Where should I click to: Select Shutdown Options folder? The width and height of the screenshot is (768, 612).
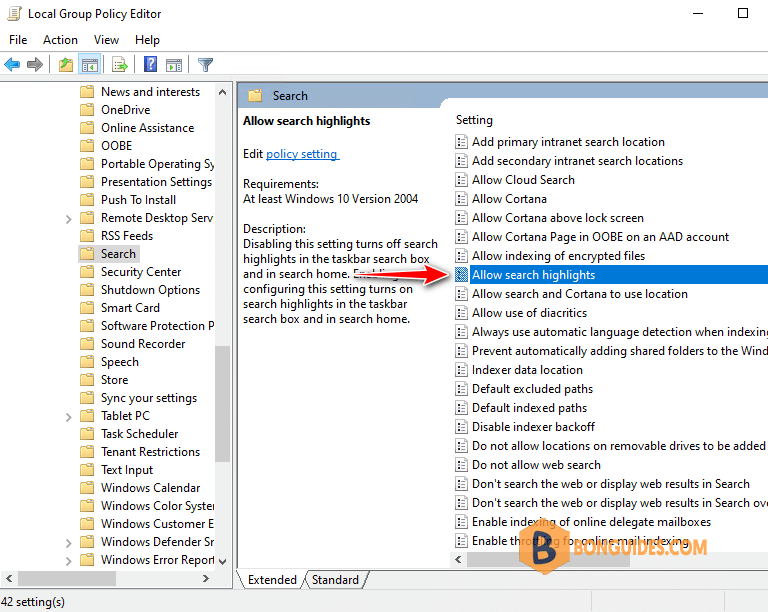click(x=150, y=290)
